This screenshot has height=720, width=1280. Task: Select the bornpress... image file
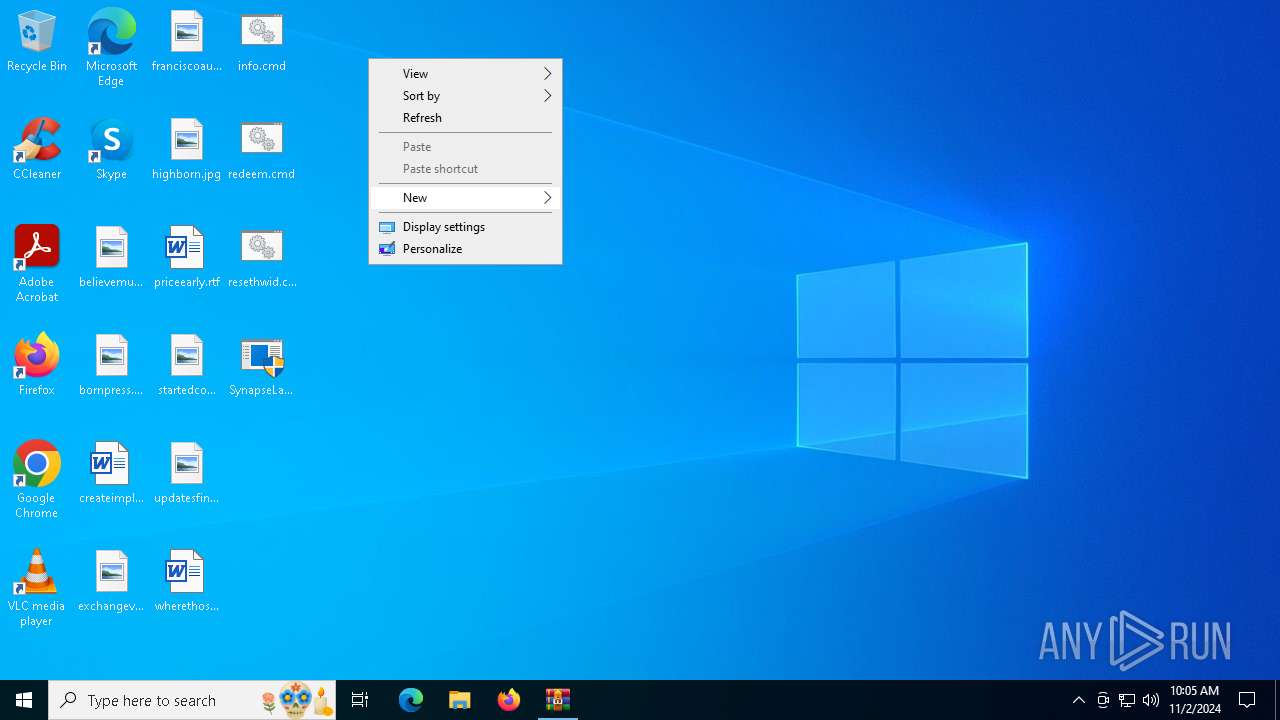point(111,365)
